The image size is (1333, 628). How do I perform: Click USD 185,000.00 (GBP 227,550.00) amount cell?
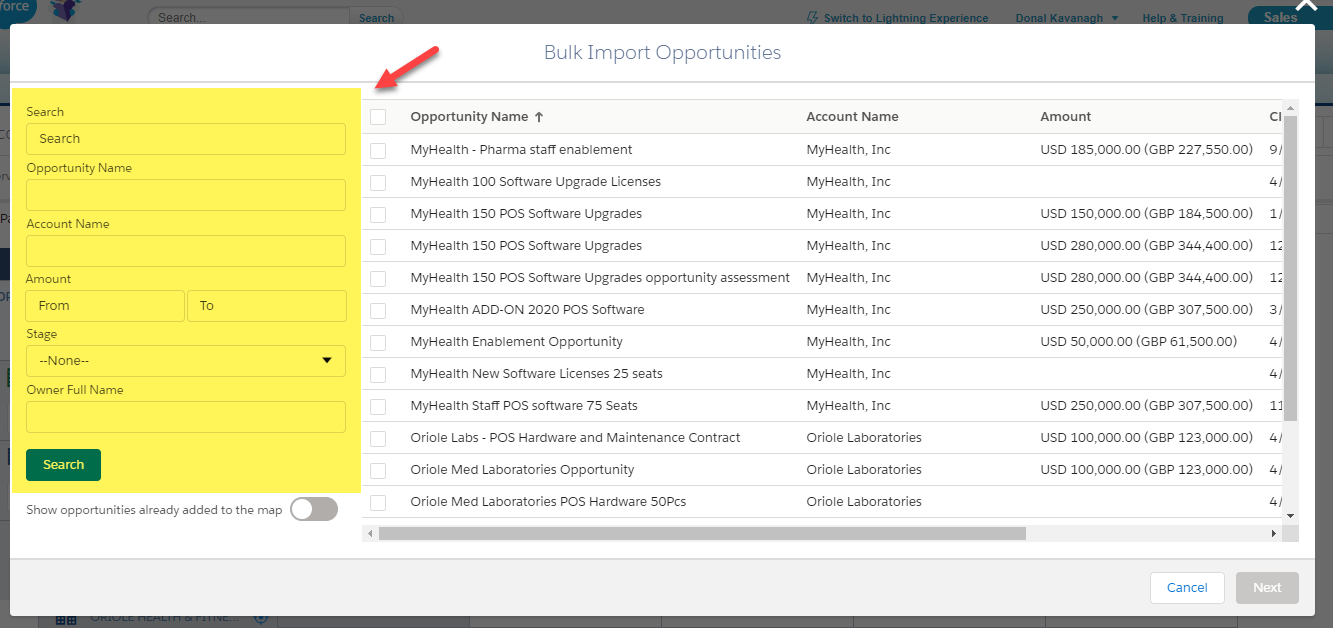tap(1146, 150)
